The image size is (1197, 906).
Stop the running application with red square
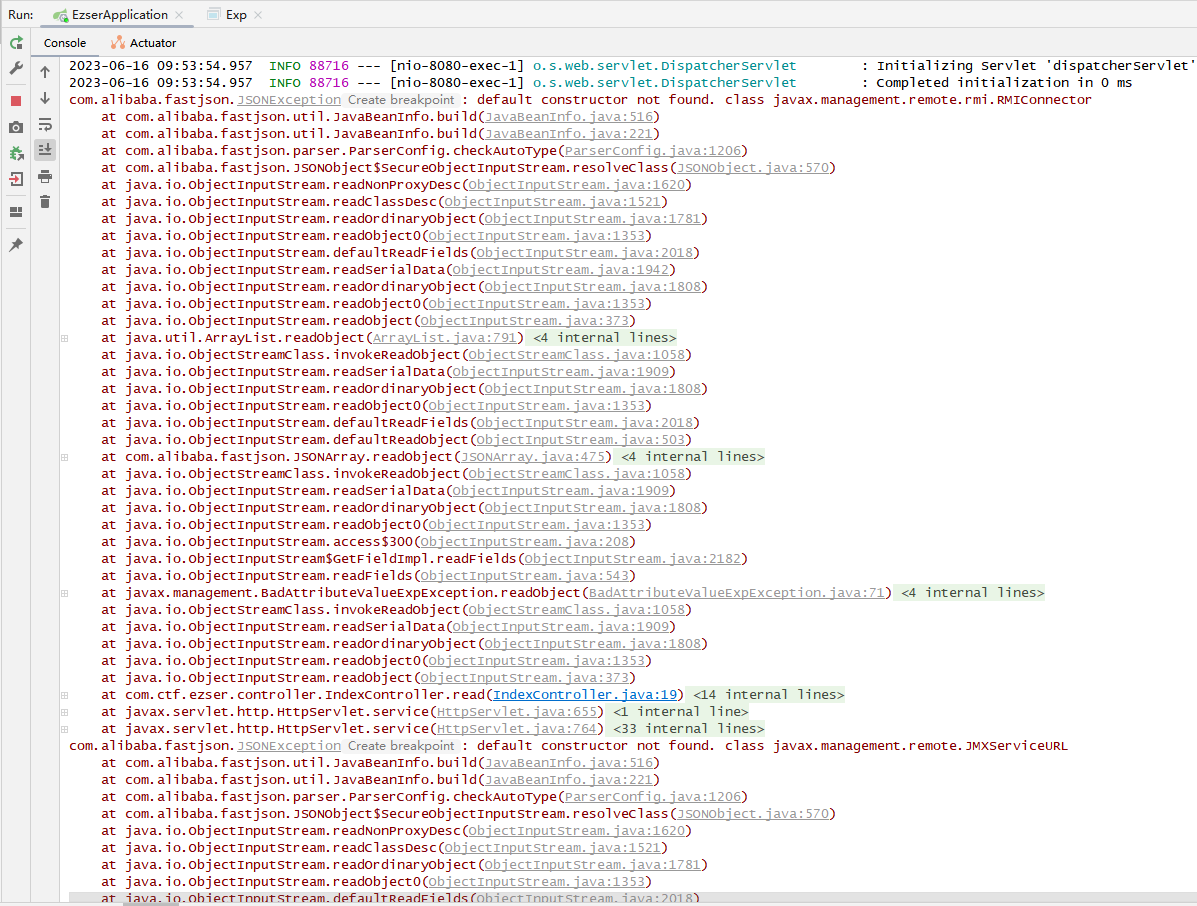pyautogui.click(x=16, y=101)
